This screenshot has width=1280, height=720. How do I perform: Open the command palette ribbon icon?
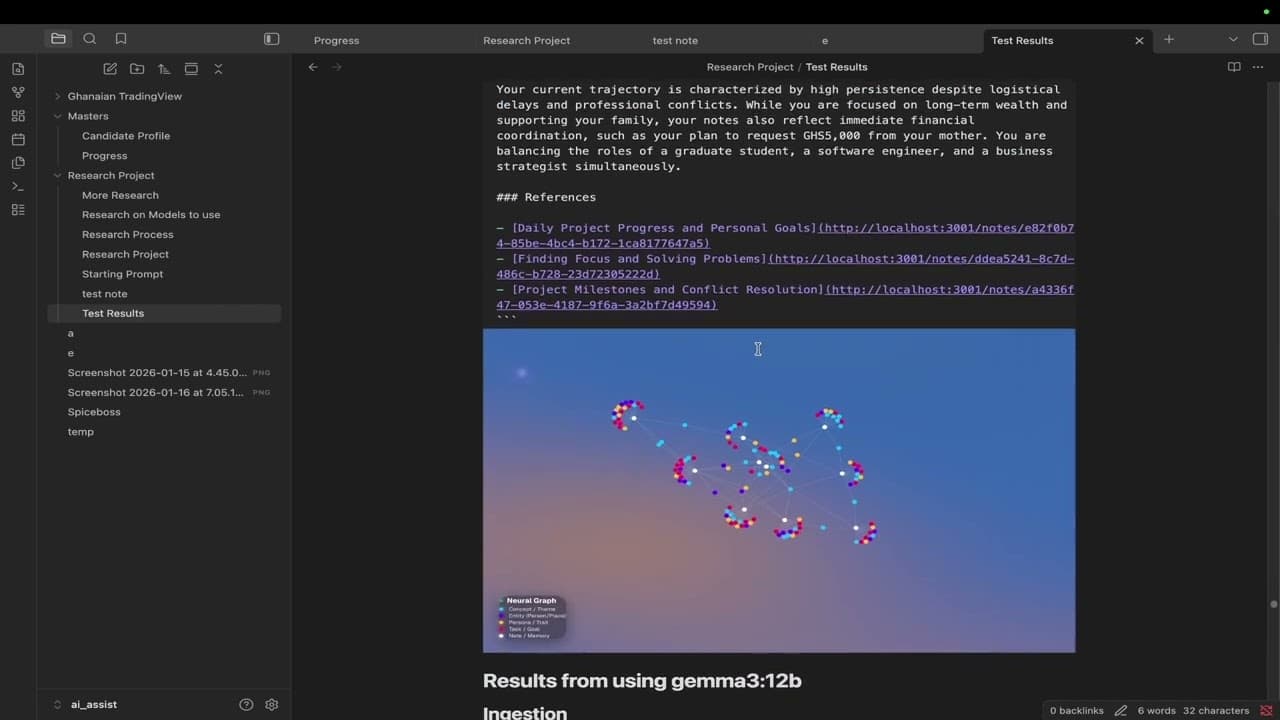coord(18,186)
